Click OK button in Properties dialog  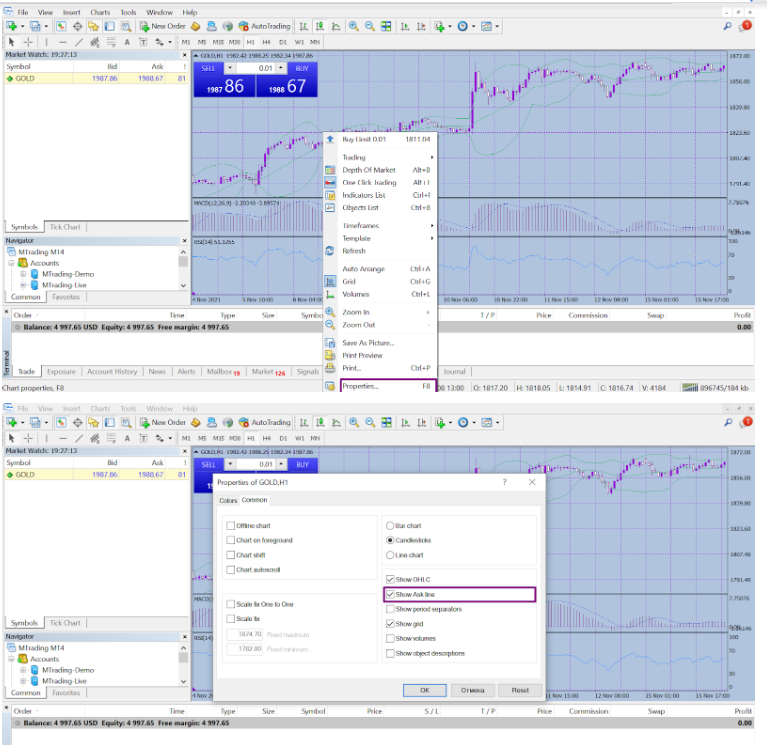(x=425, y=690)
